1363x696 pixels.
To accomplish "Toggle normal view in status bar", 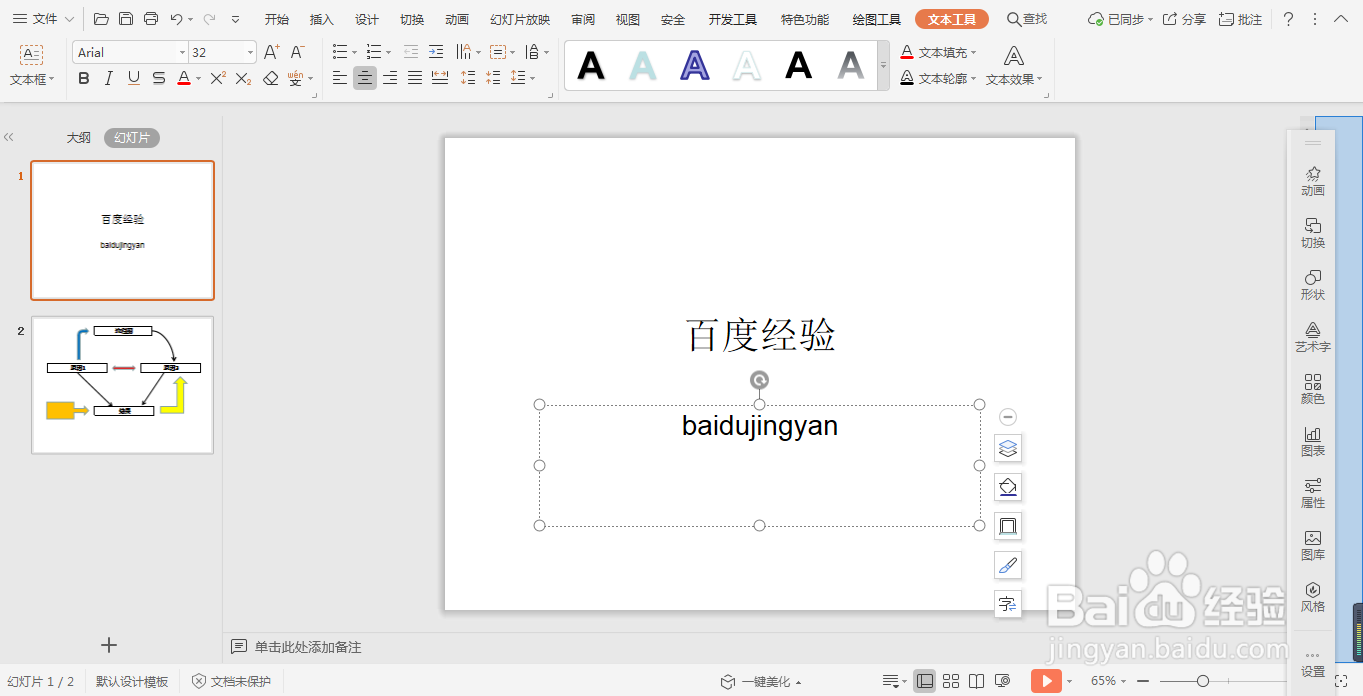I will [x=925, y=681].
